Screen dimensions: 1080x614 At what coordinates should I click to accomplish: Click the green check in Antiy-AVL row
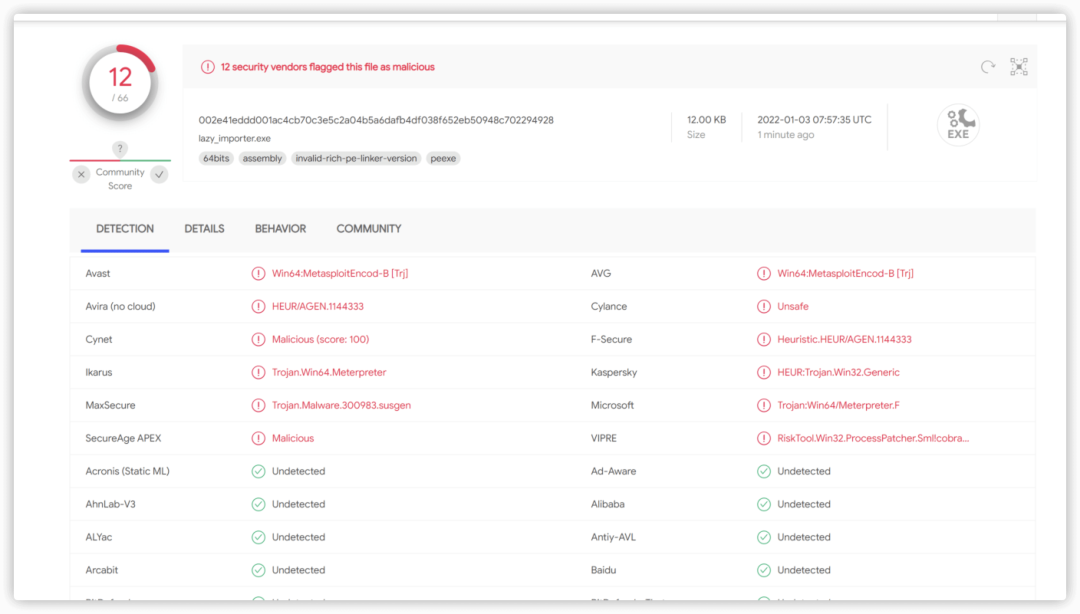(764, 538)
